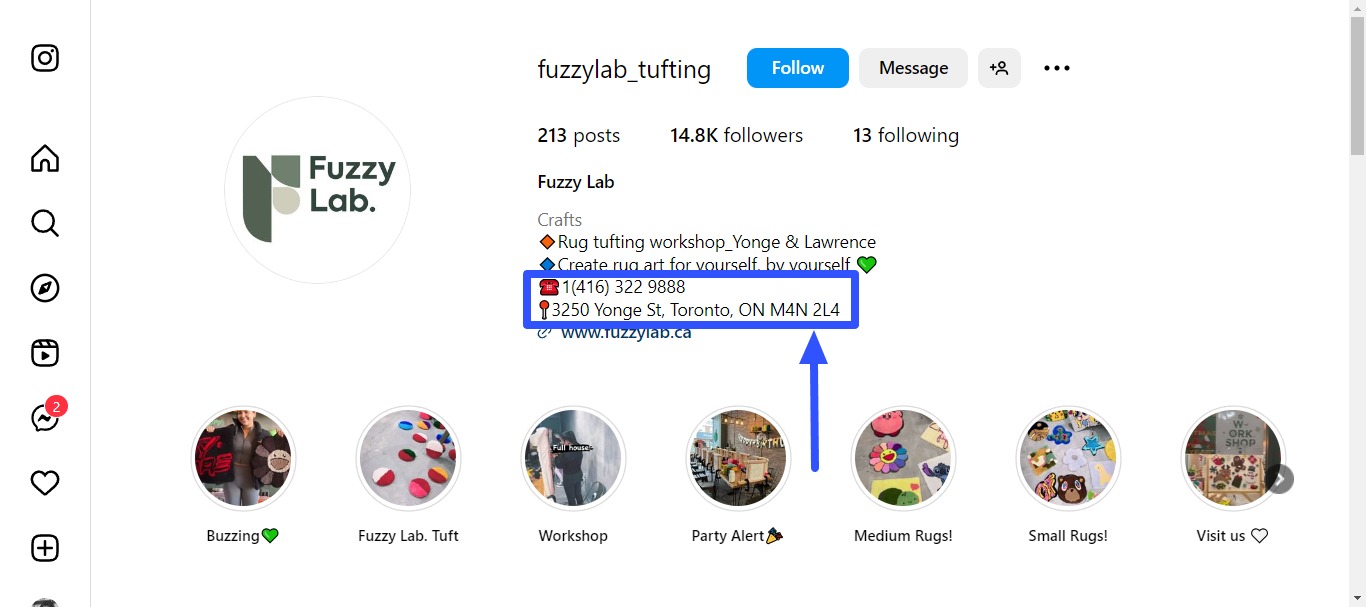Visit the www.fuzzylab.ca link
1366x607 pixels.
pyautogui.click(x=626, y=331)
